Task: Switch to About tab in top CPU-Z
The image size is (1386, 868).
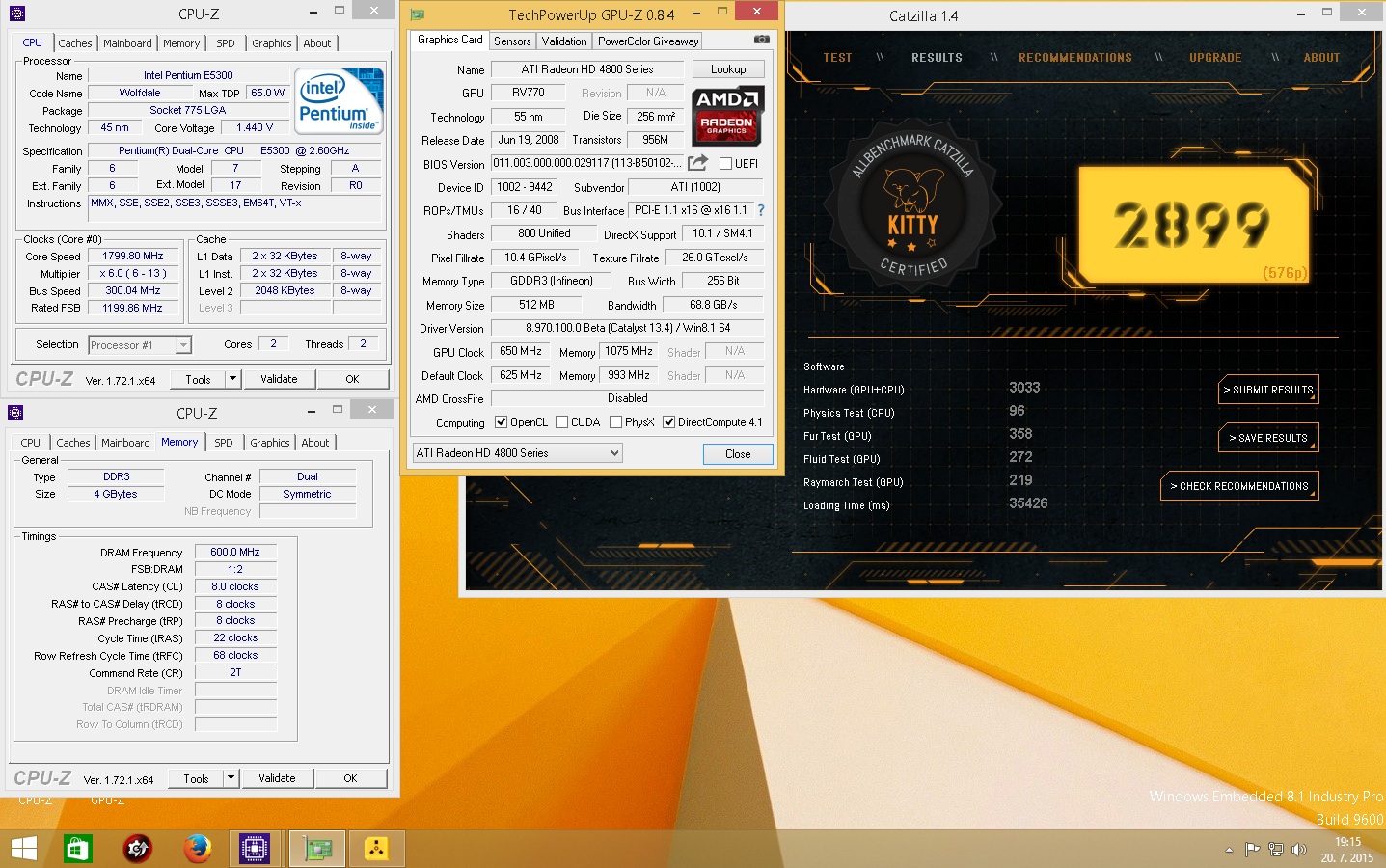Action: (x=317, y=43)
